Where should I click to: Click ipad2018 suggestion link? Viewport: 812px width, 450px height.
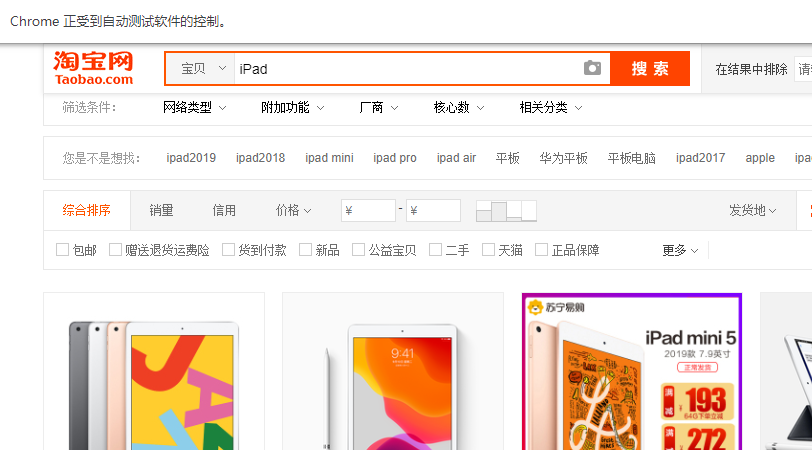[x=260, y=158]
